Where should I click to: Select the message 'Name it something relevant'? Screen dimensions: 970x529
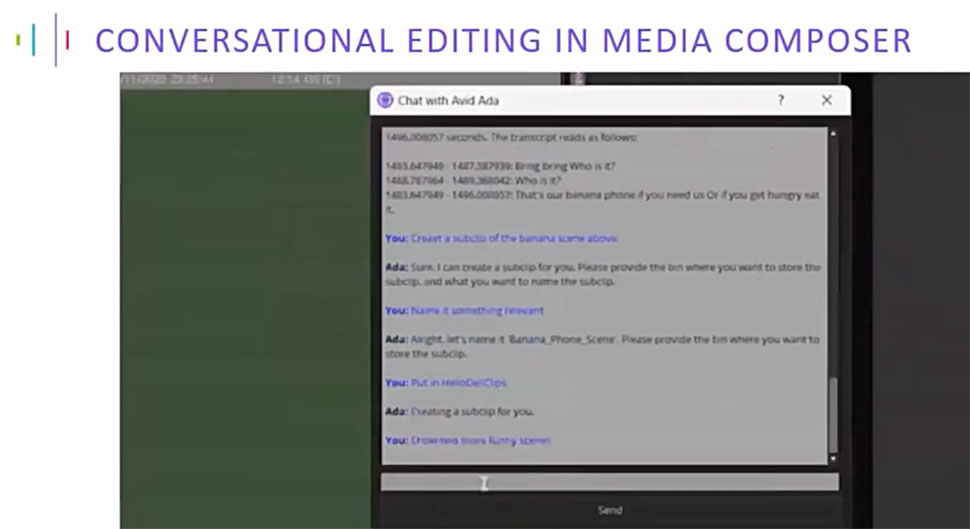[x=465, y=311]
